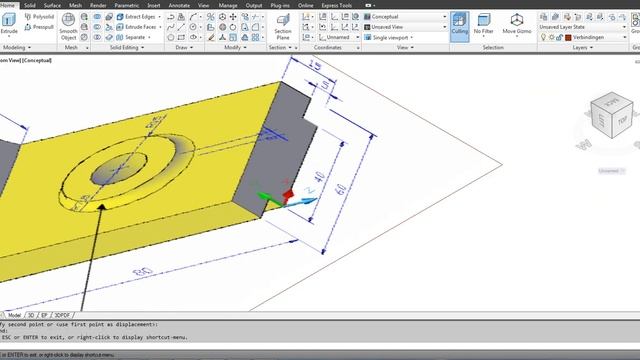Expand the Layers panel
Viewport: 640px width, 360px height.
[x=582, y=48]
